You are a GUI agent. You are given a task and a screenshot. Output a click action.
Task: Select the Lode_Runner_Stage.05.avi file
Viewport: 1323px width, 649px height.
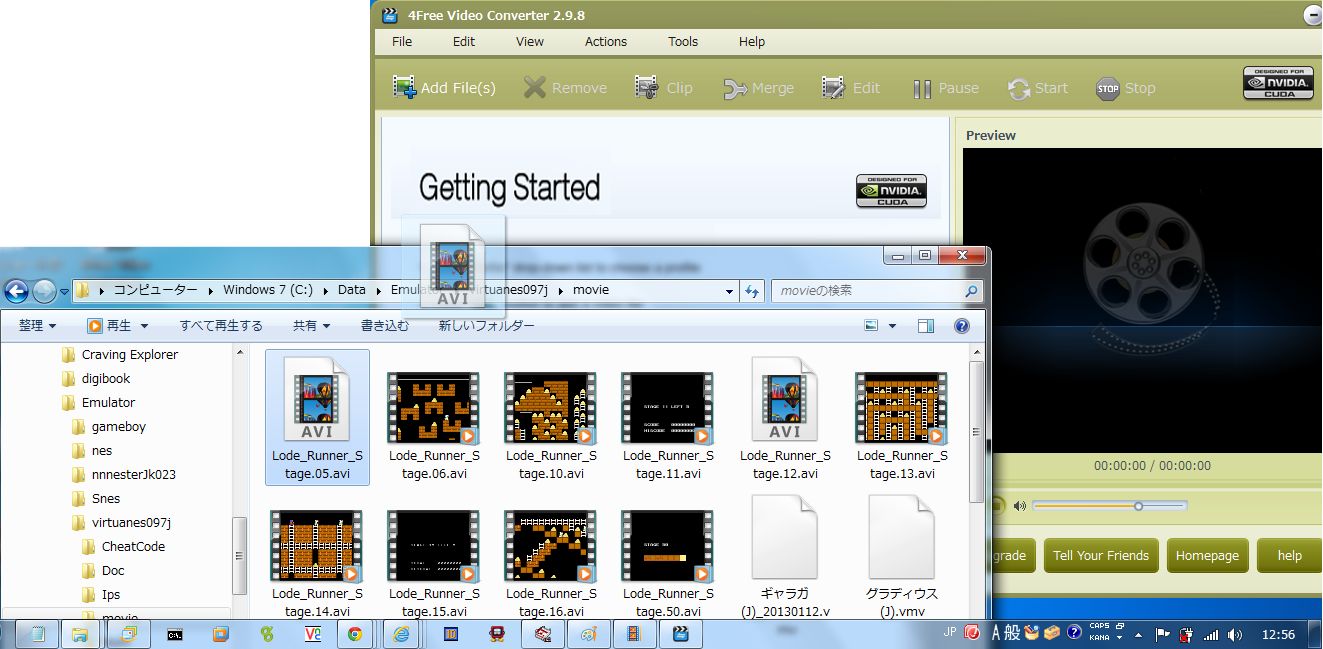[x=317, y=417]
